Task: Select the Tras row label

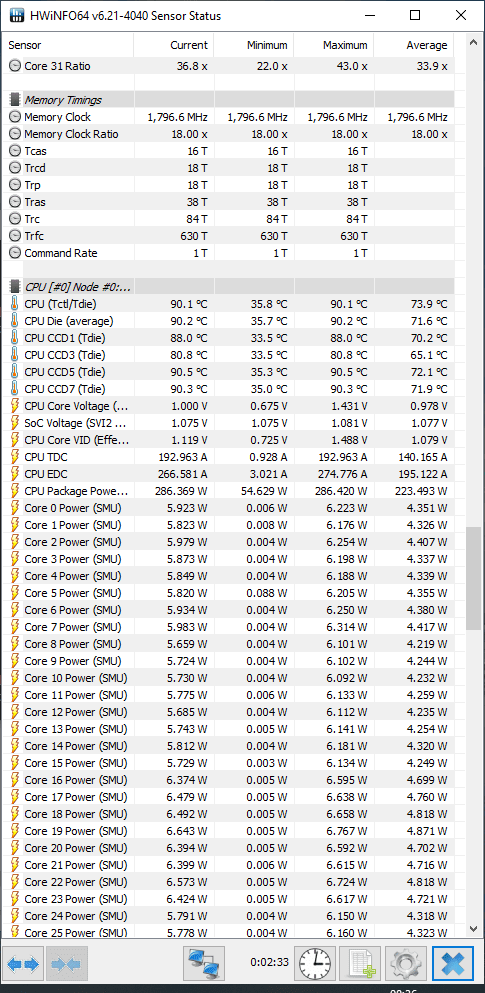Action: [x=35, y=202]
